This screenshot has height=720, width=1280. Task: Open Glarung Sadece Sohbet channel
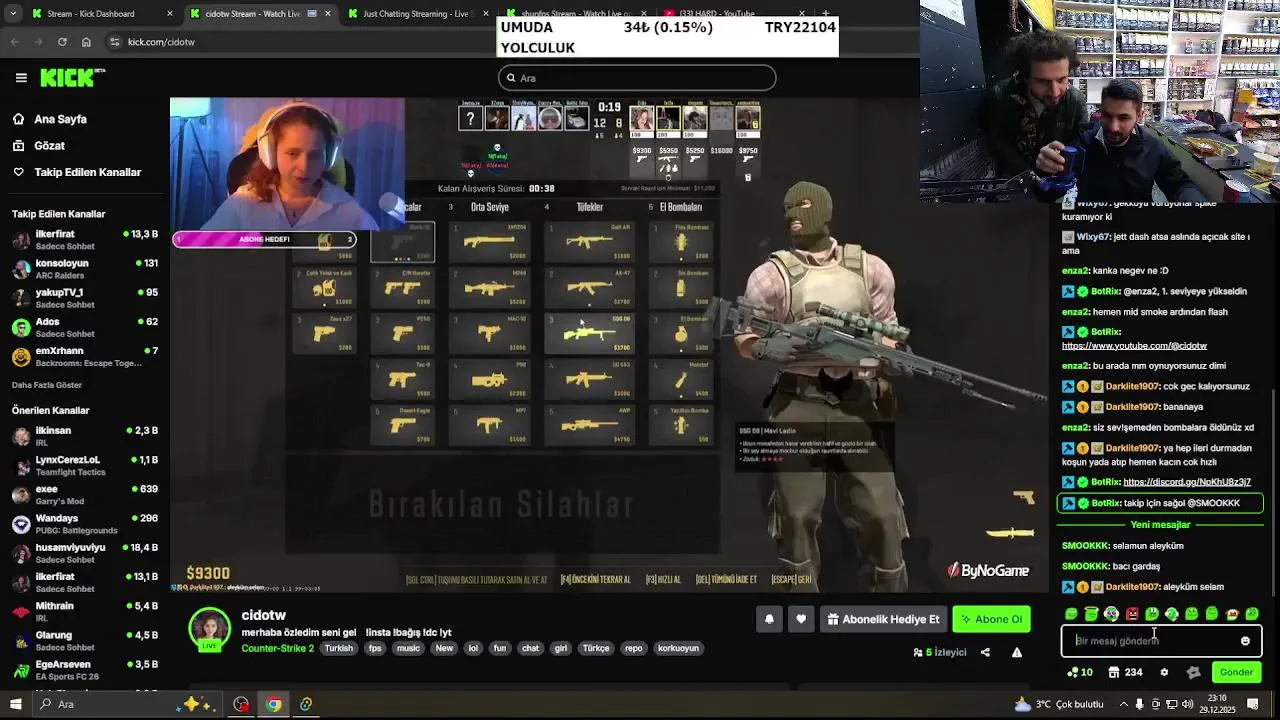pyautogui.click(x=85, y=640)
